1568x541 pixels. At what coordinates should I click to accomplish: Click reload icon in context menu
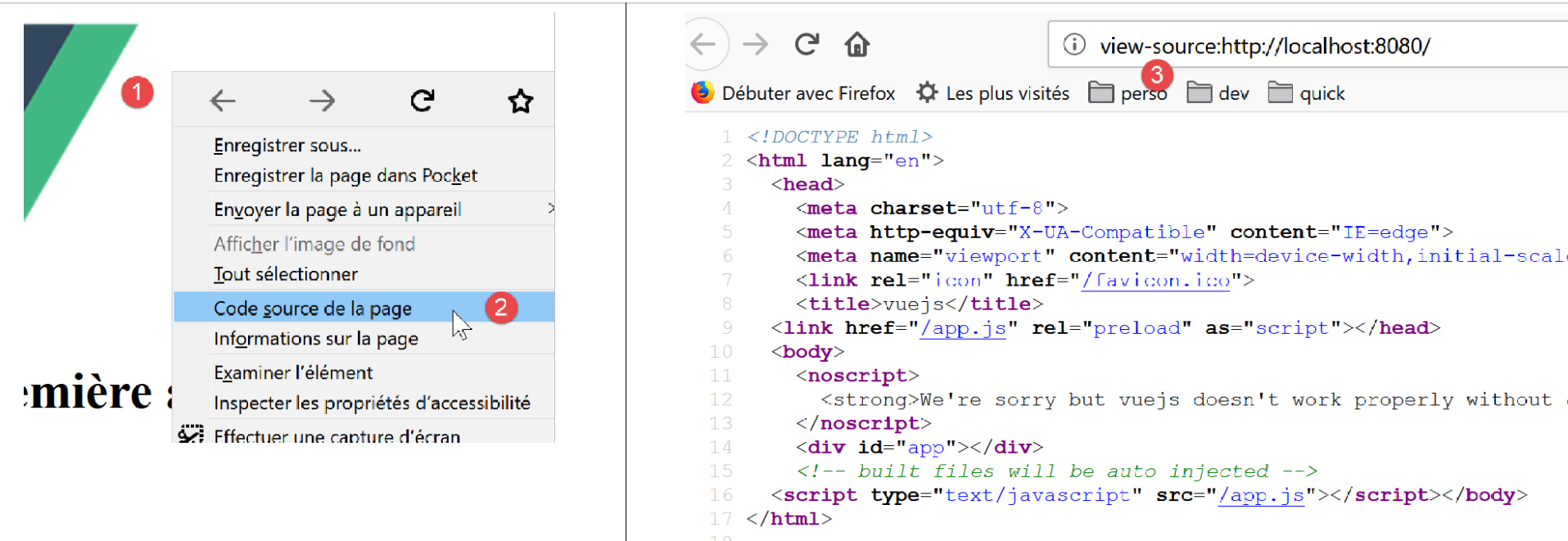422,101
